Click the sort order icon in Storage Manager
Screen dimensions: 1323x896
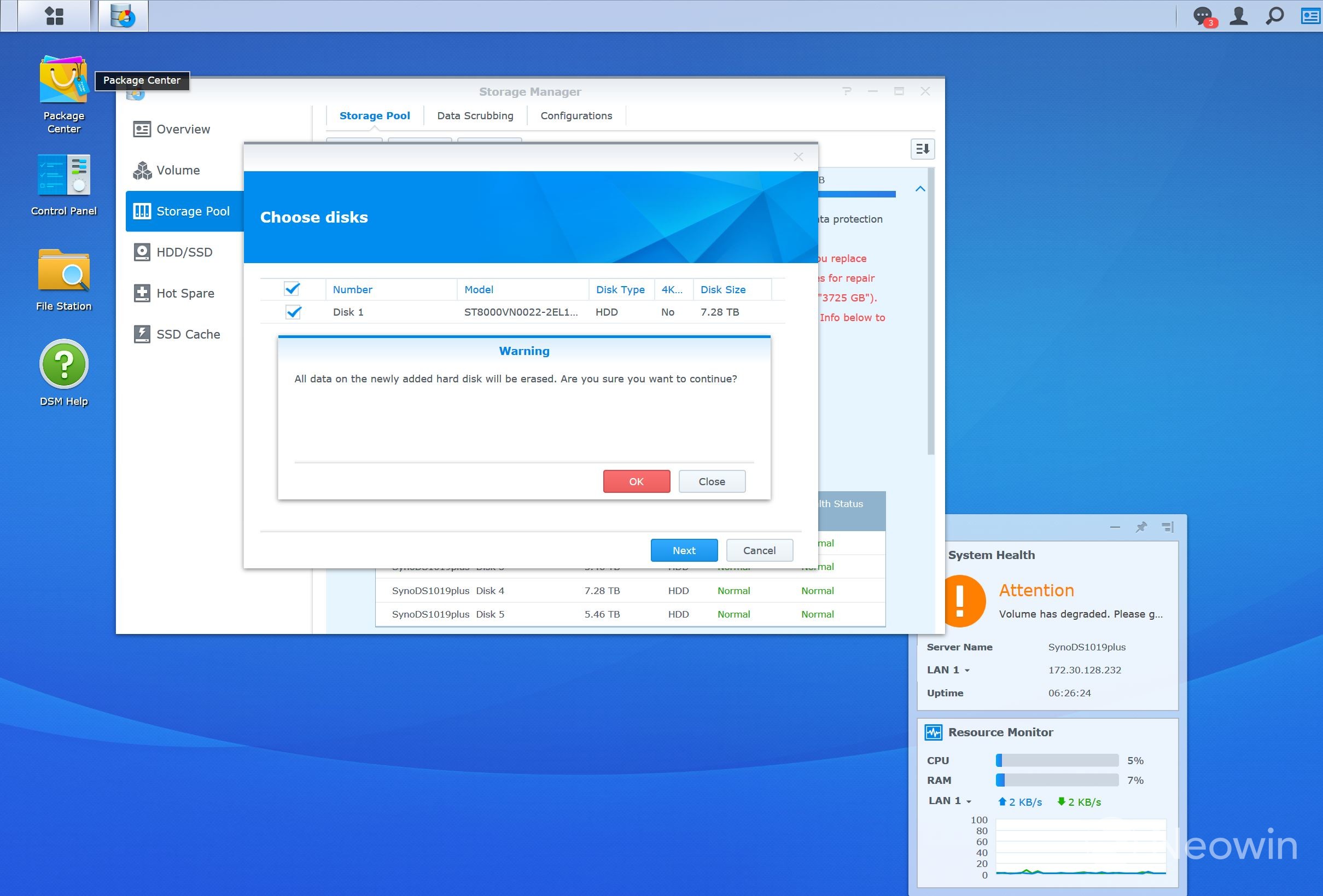point(922,149)
